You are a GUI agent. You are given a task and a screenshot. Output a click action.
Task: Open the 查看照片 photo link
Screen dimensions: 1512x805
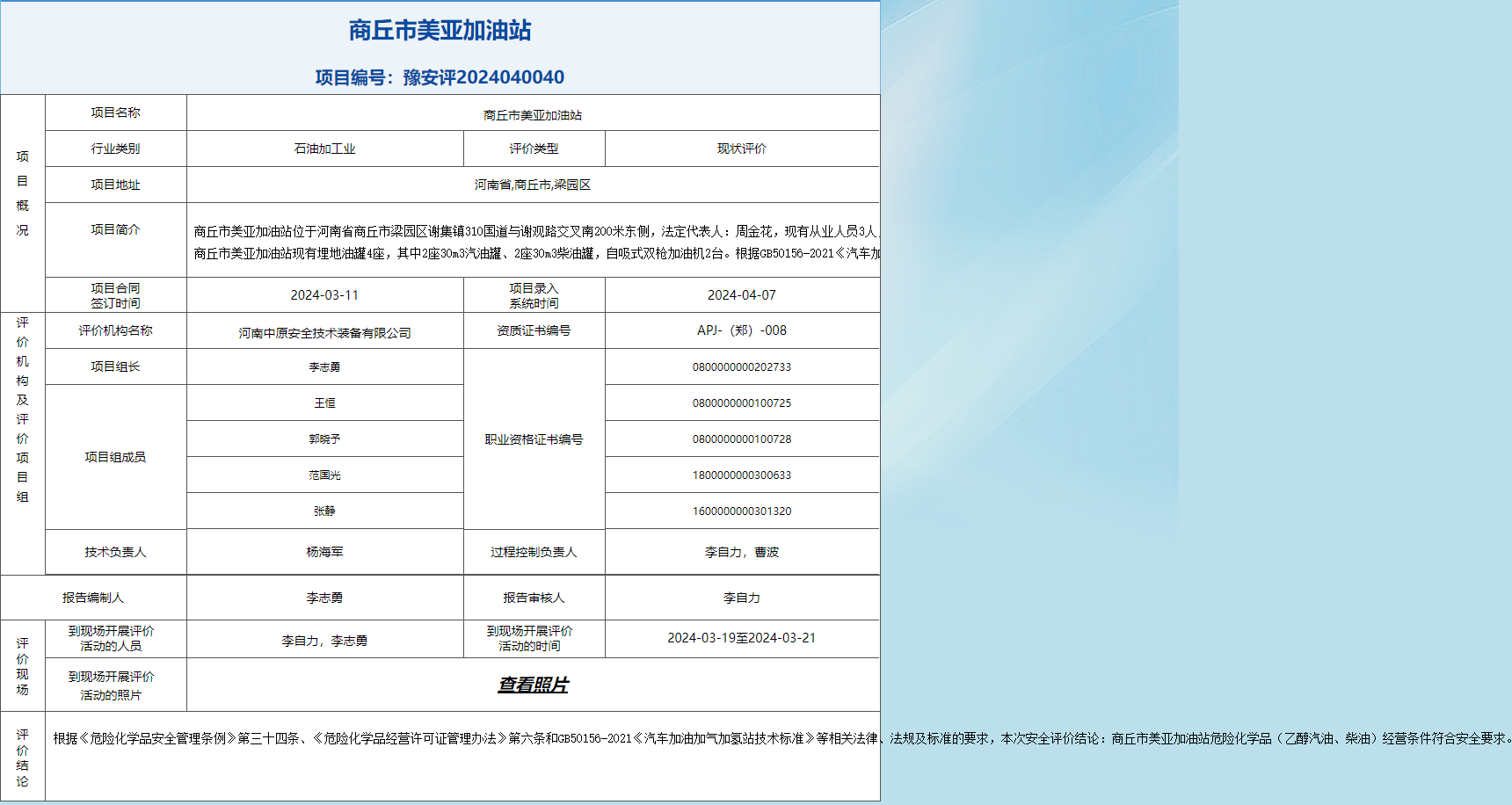click(533, 685)
